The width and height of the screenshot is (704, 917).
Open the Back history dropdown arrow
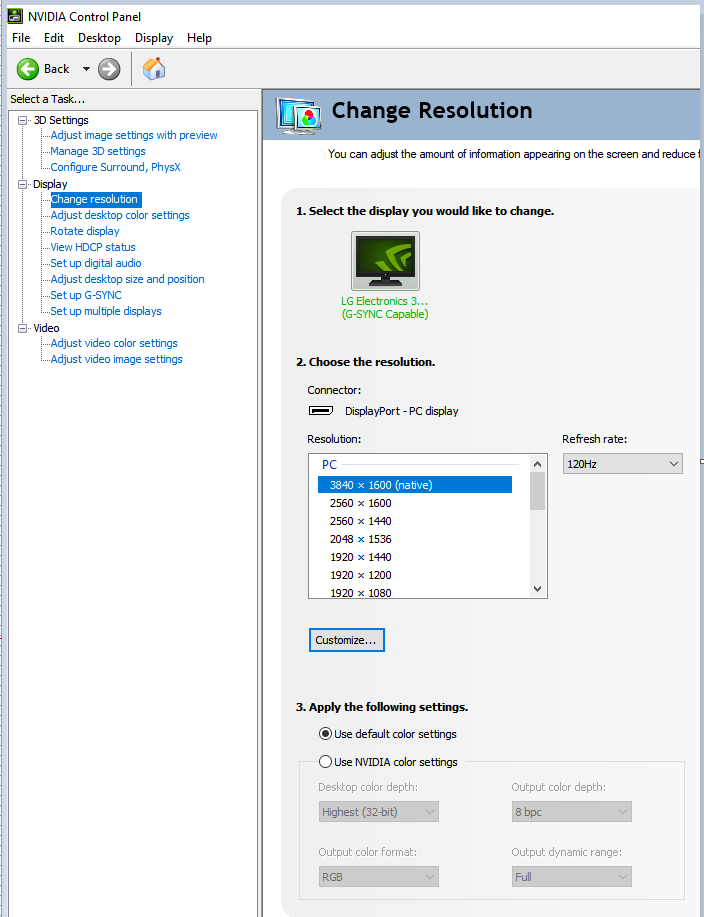point(86,69)
